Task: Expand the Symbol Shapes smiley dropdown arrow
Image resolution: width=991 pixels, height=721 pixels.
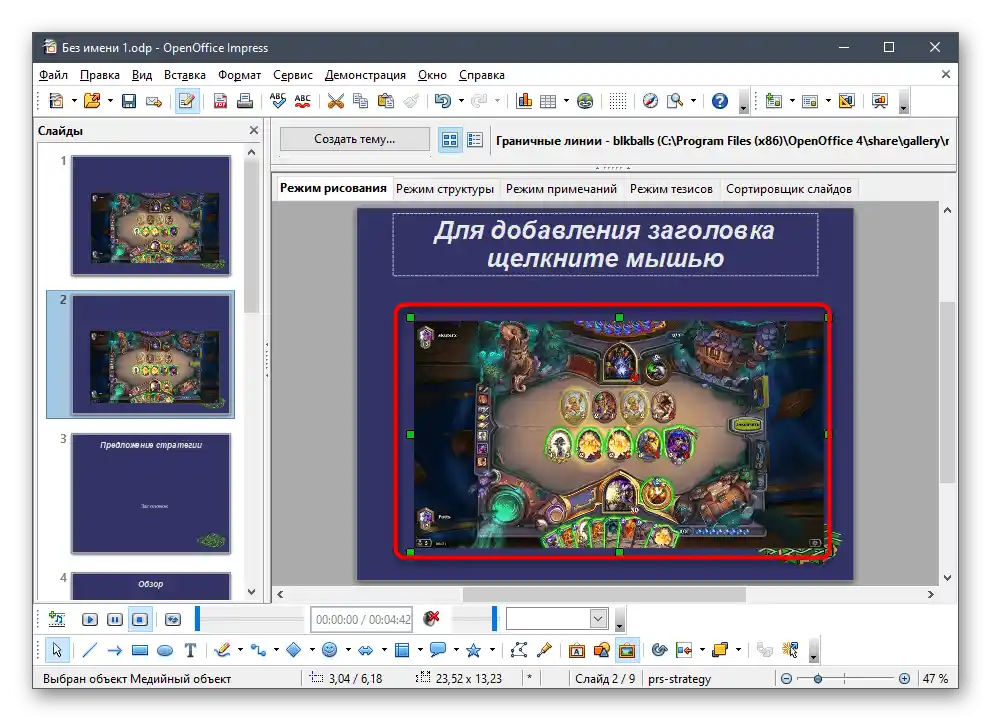Action: 346,650
